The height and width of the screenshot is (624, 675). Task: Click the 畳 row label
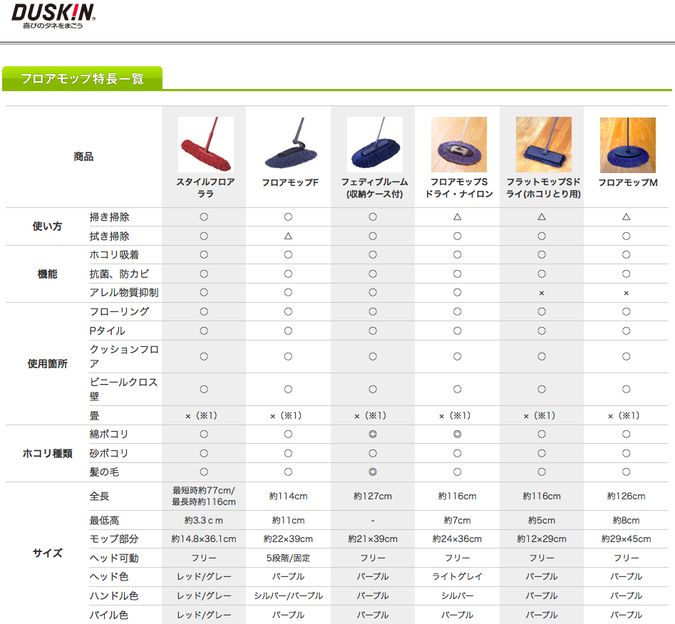(94, 416)
